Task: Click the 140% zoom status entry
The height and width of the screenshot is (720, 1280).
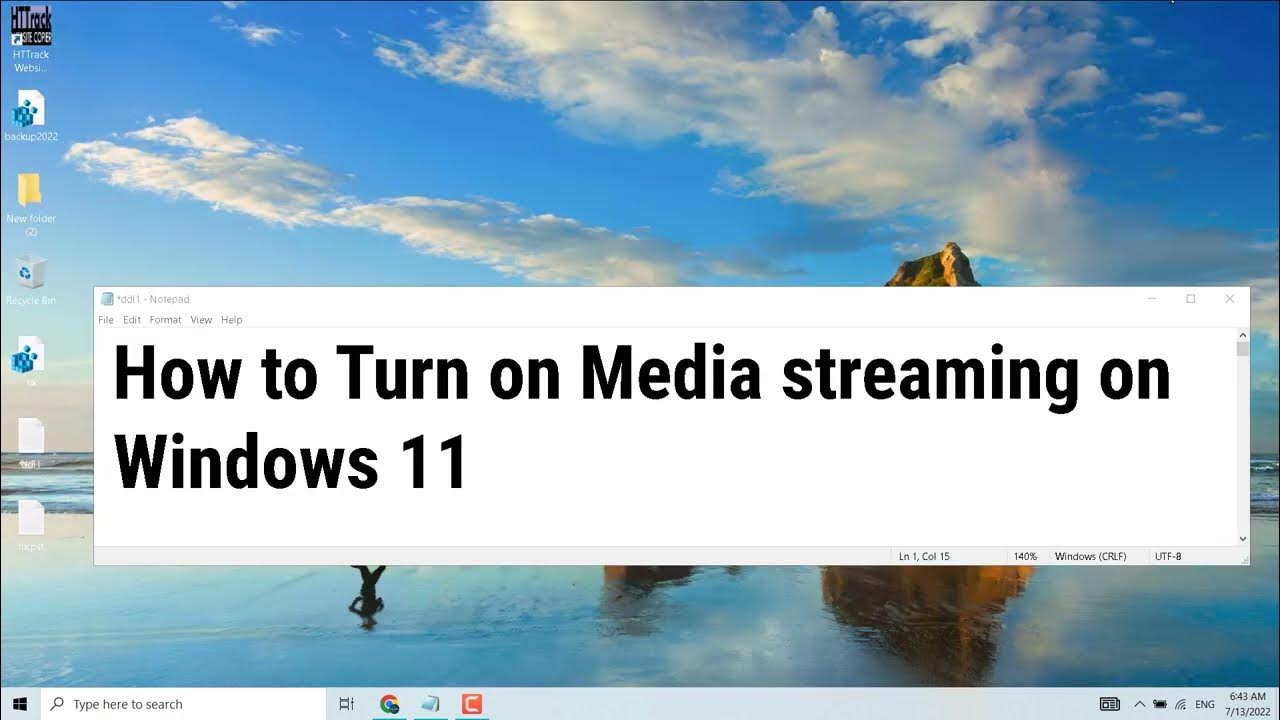Action: (x=1025, y=556)
